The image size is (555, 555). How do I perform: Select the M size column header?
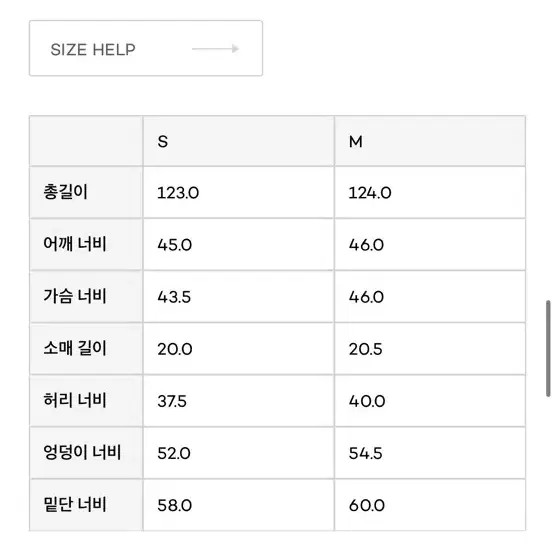[430, 141]
